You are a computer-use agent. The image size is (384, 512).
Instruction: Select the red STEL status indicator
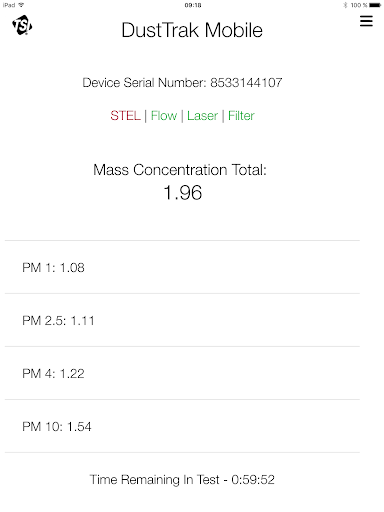pyautogui.click(x=126, y=116)
